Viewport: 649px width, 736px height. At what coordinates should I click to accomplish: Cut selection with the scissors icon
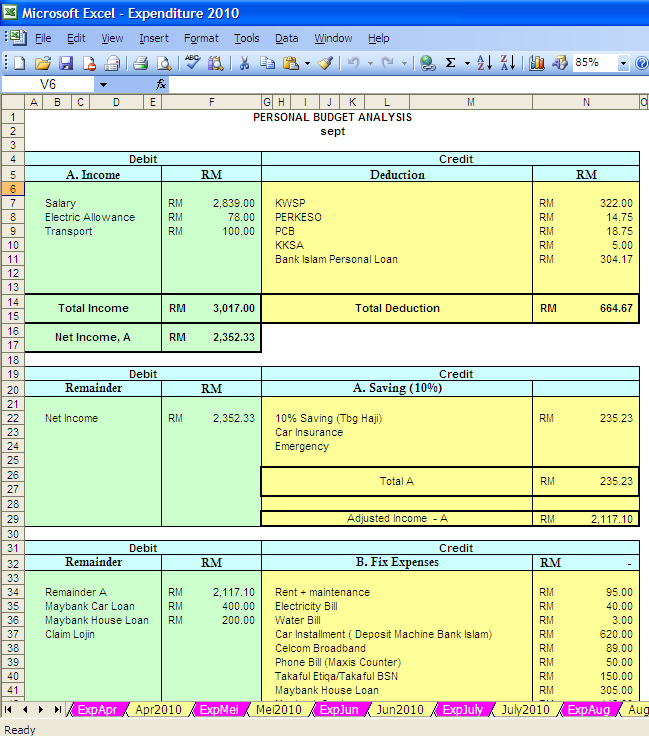point(244,63)
